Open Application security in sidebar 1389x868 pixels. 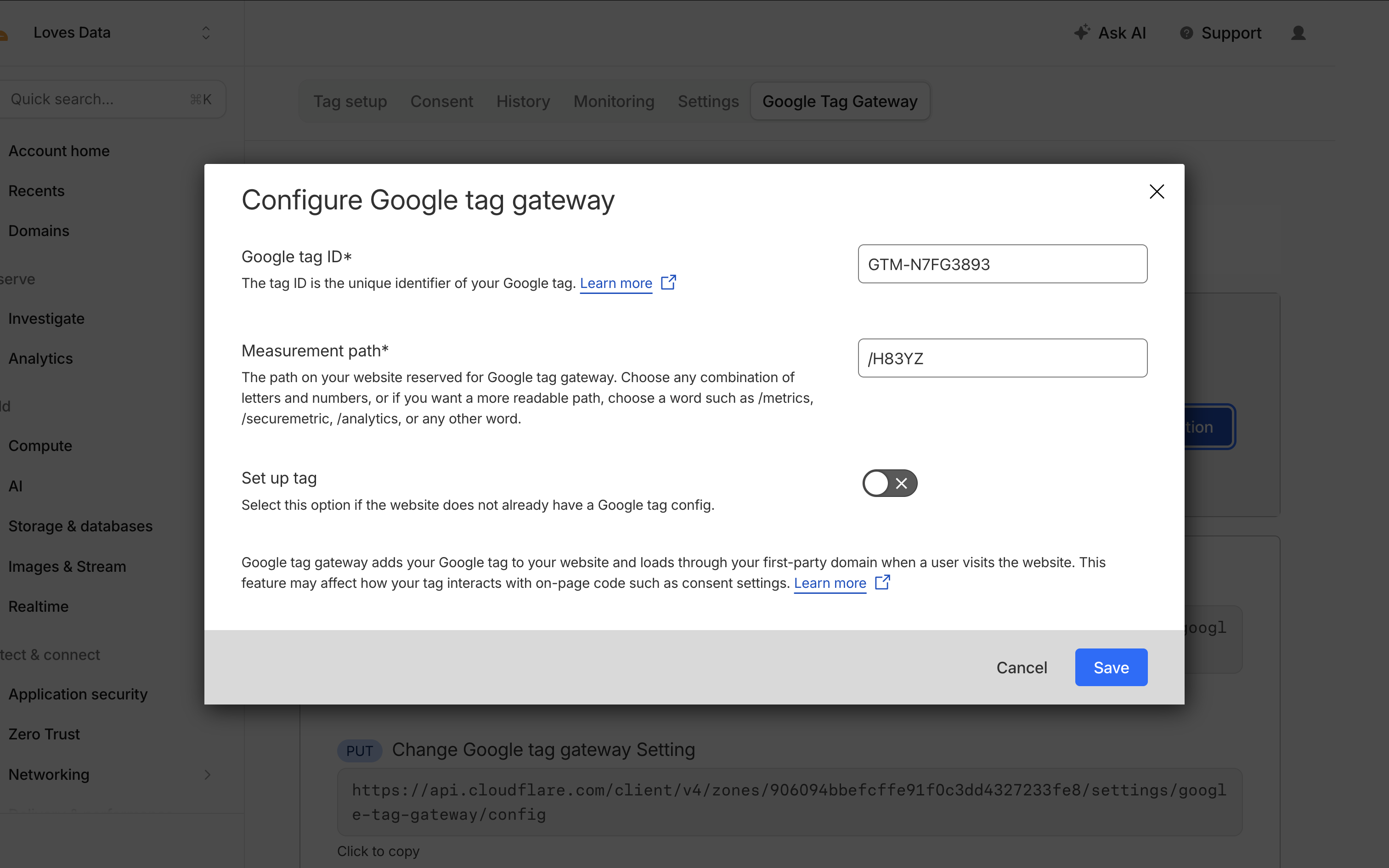[x=78, y=694]
